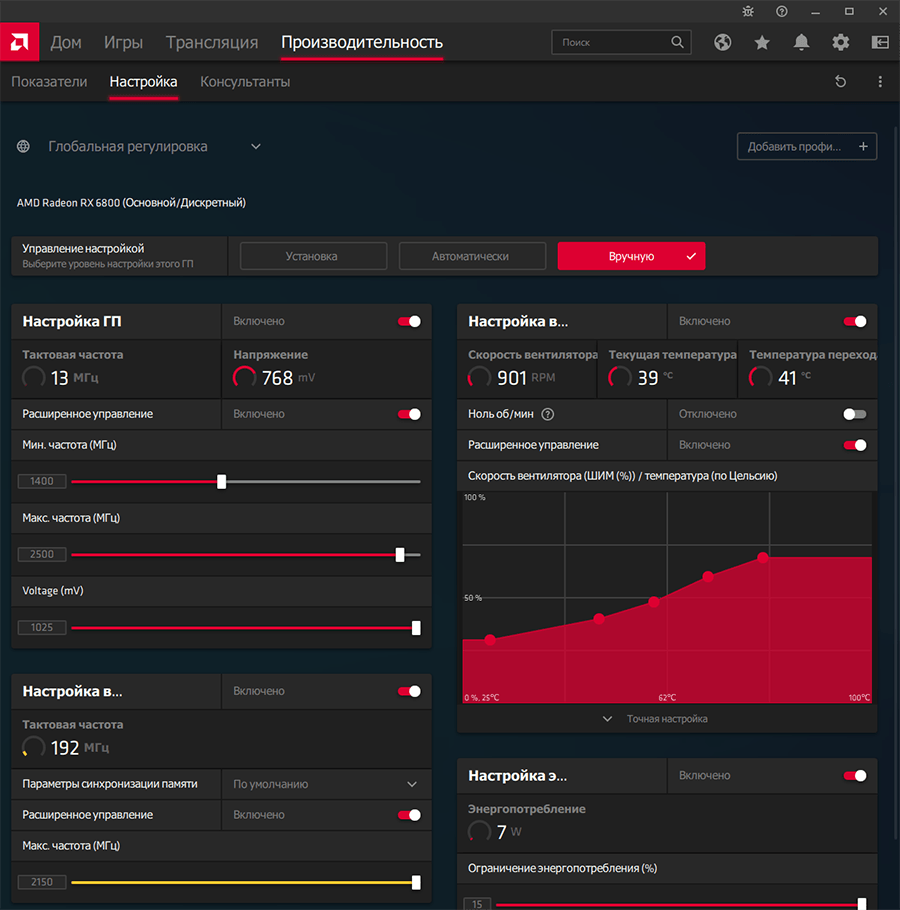Image resolution: width=900 pixels, height=910 pixels.
Task: Open settings gear icon
Action: [x=840, y=43]
